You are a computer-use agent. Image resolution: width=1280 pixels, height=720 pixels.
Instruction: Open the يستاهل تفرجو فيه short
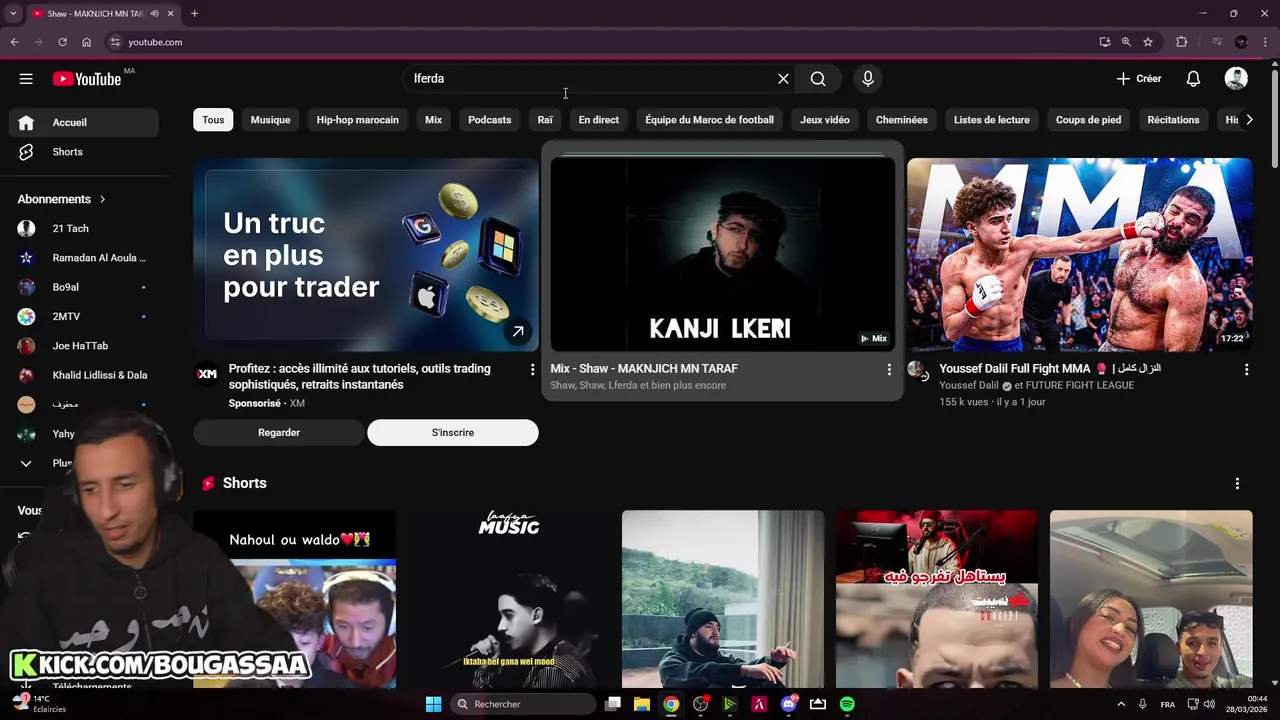pyautogui.click(x=937, y=599)
